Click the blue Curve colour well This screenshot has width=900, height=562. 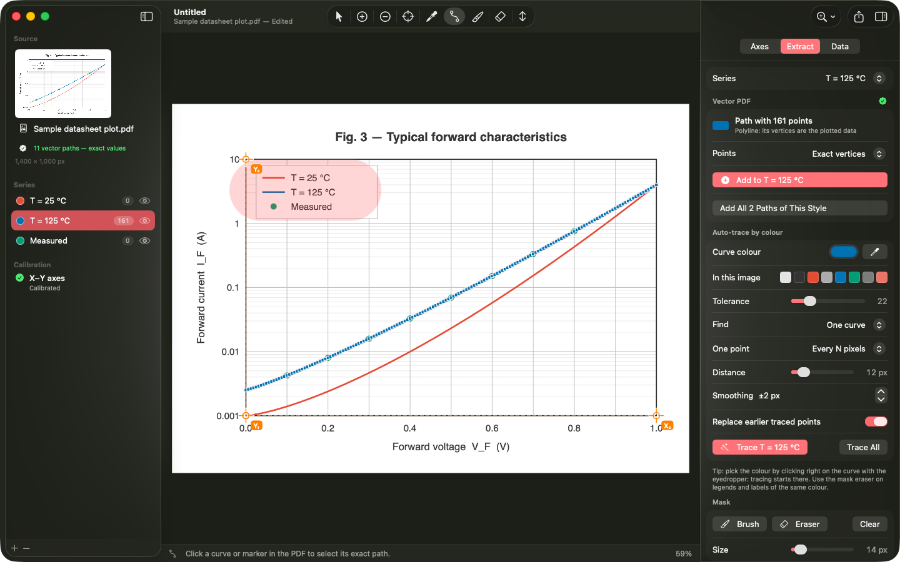tap(843, 251)
